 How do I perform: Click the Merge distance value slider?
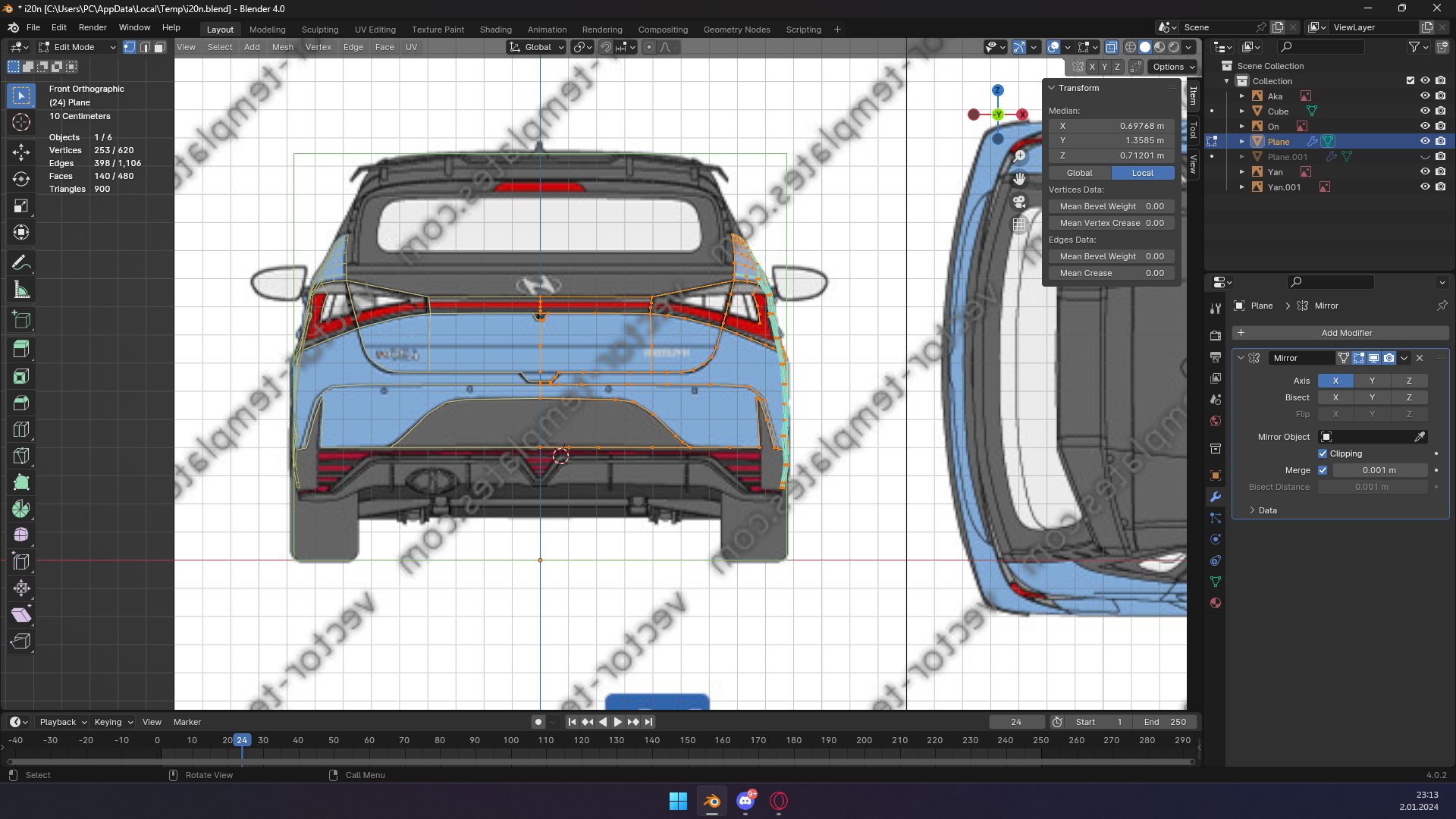click(1379, 470)
